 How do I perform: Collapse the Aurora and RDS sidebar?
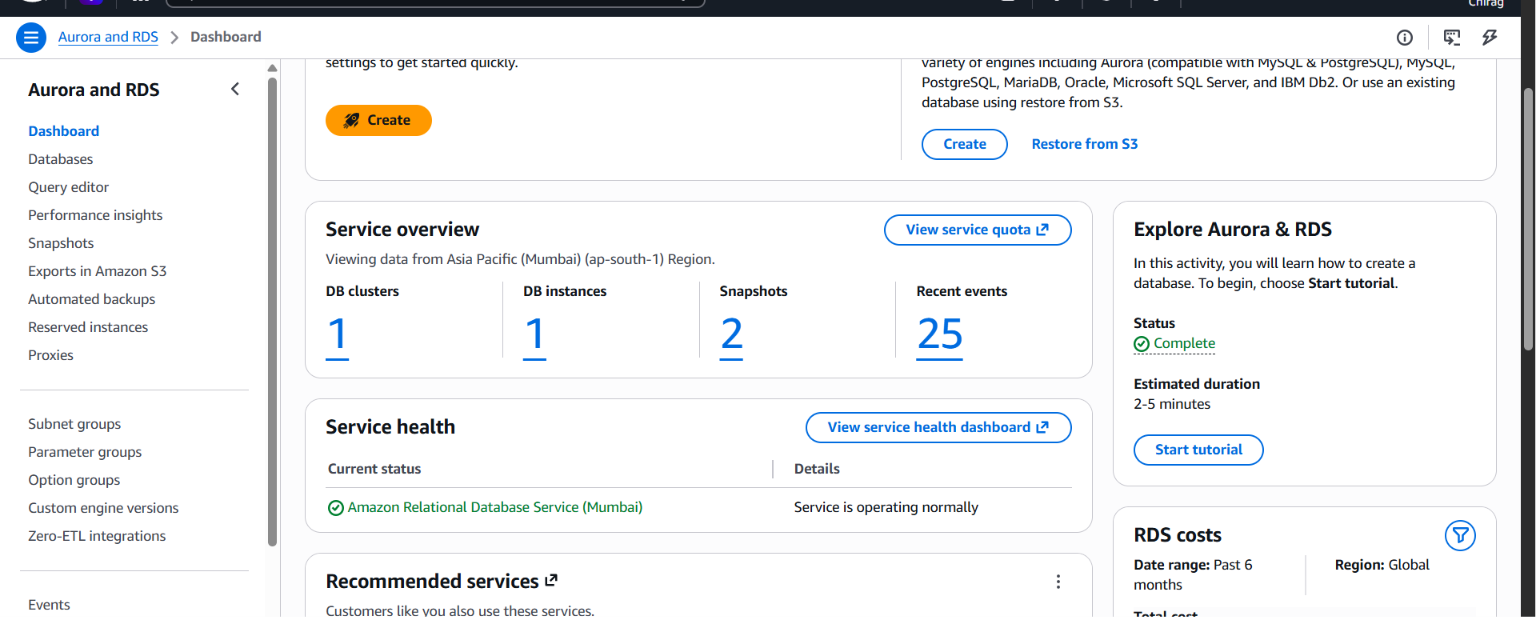[x=235, y=89]
